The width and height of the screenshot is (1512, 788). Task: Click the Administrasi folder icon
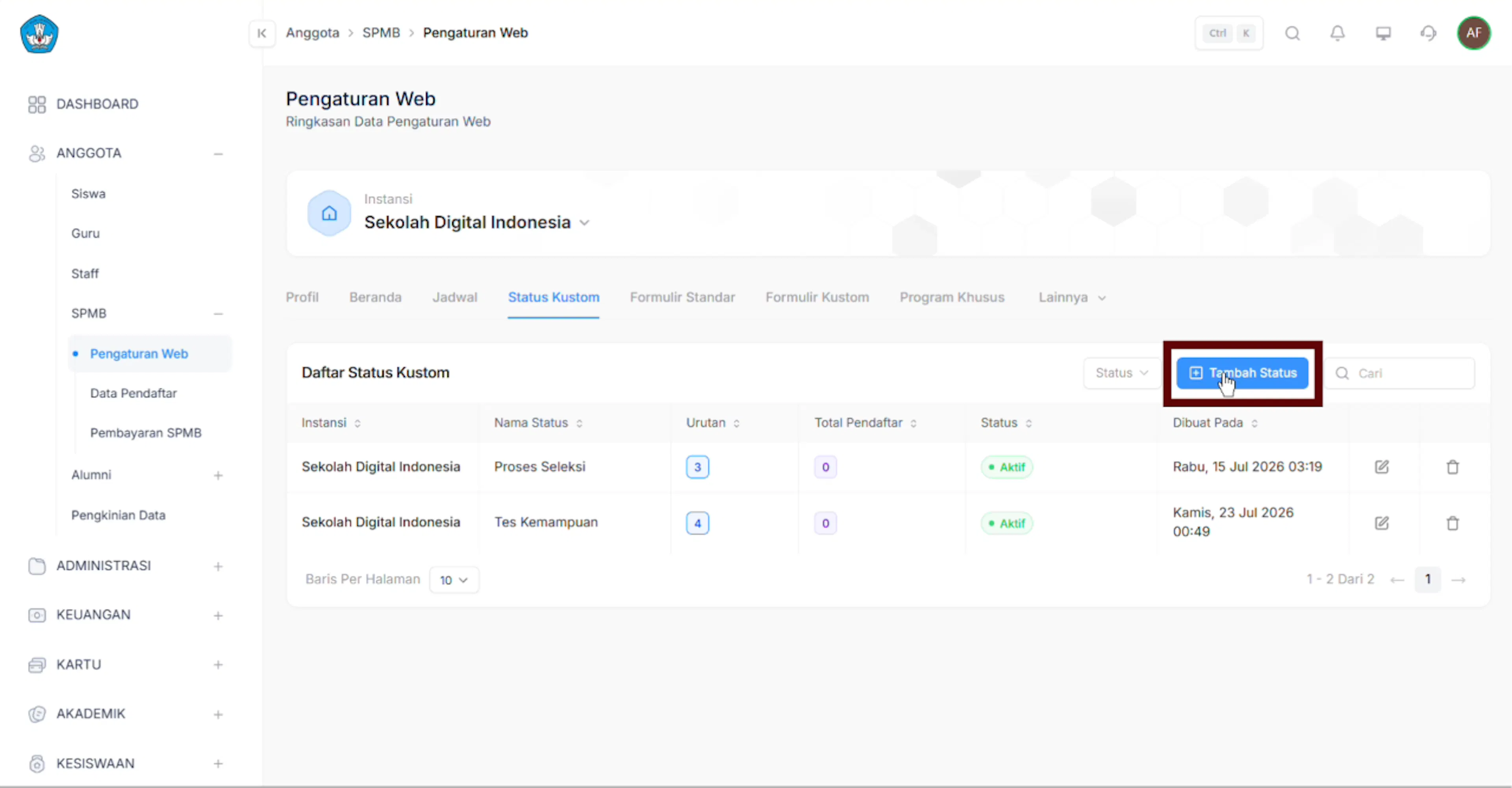coord(36,565)
